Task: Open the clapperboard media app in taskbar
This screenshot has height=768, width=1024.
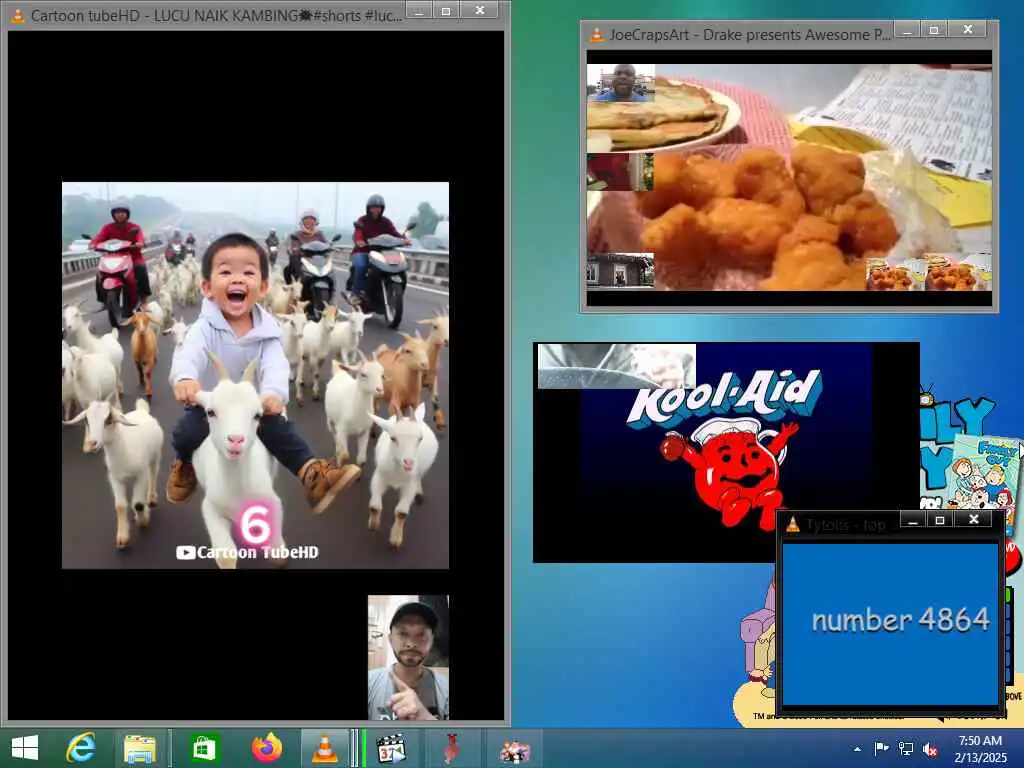Action: click(x=392, y=748)
